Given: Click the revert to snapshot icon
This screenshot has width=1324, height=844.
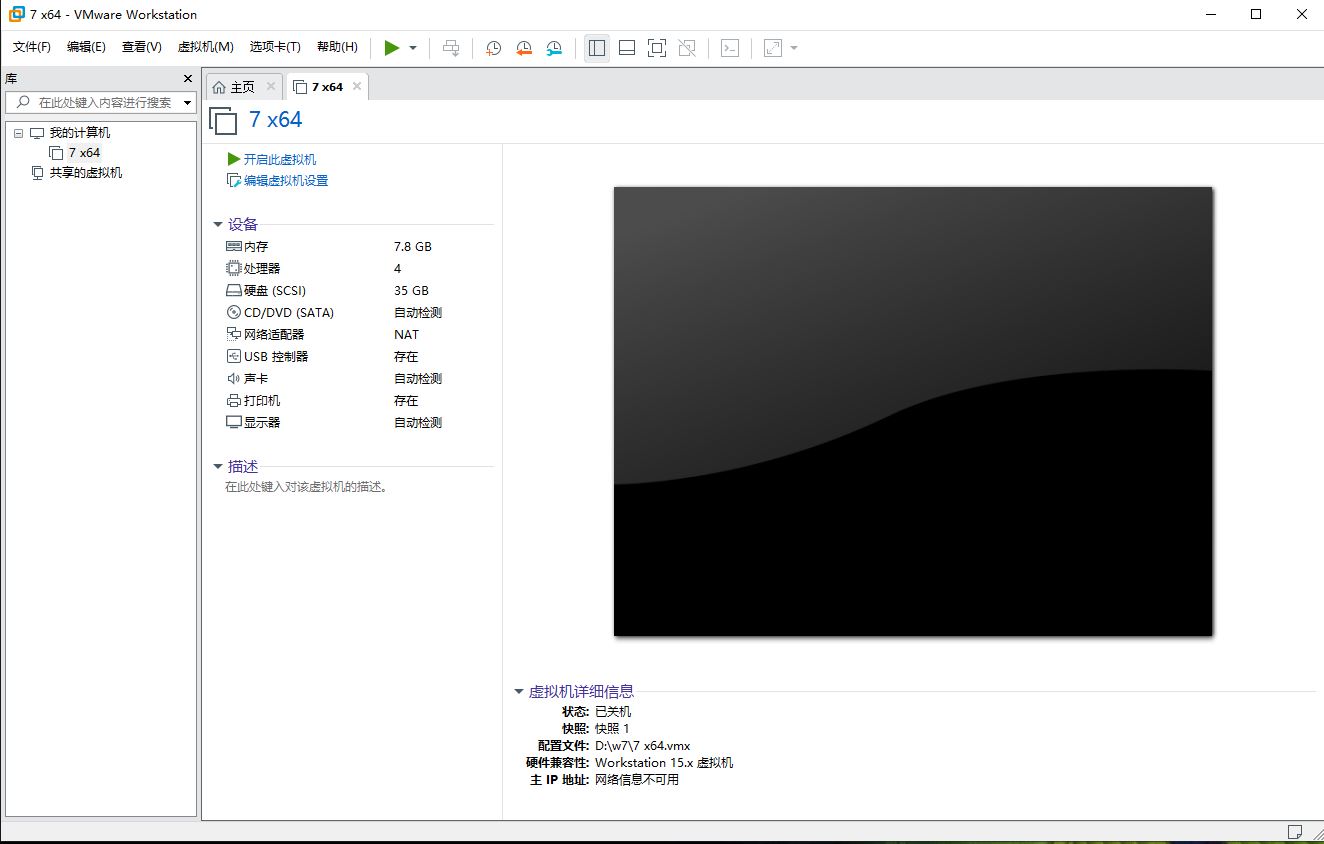Looking at the screenshot, I should tap(524, 48).
